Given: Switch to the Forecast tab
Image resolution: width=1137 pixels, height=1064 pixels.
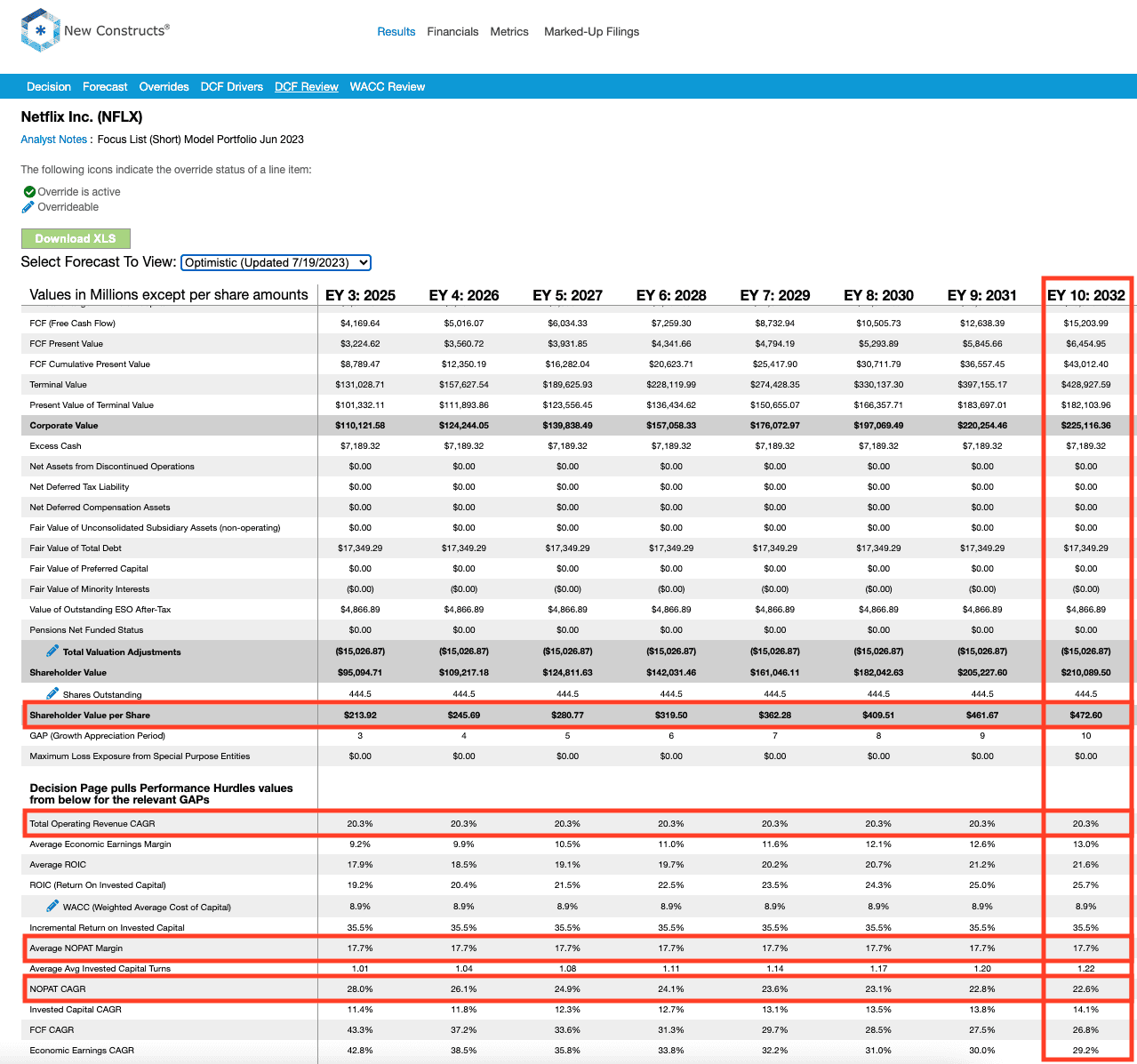Looking at the screenshot, I should [105, 87].
